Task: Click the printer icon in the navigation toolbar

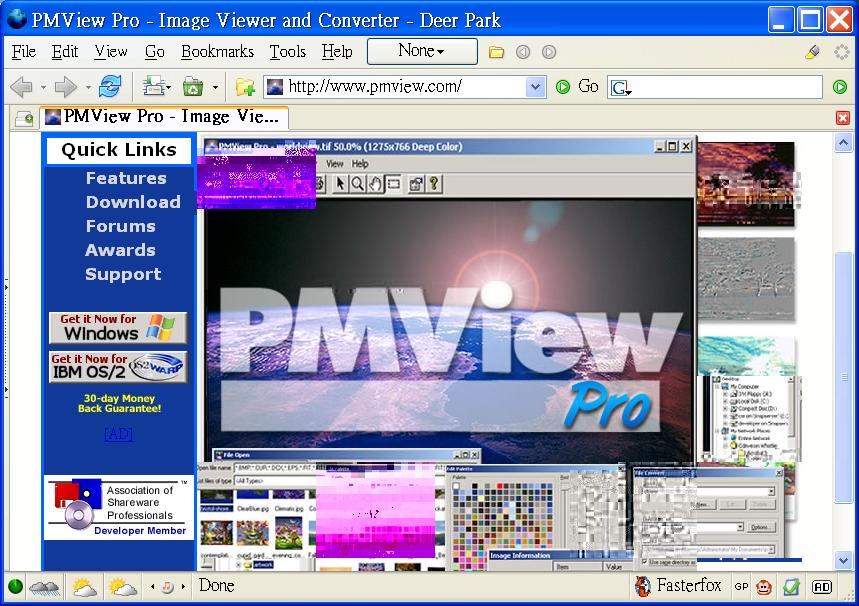Action: [155, 87]
